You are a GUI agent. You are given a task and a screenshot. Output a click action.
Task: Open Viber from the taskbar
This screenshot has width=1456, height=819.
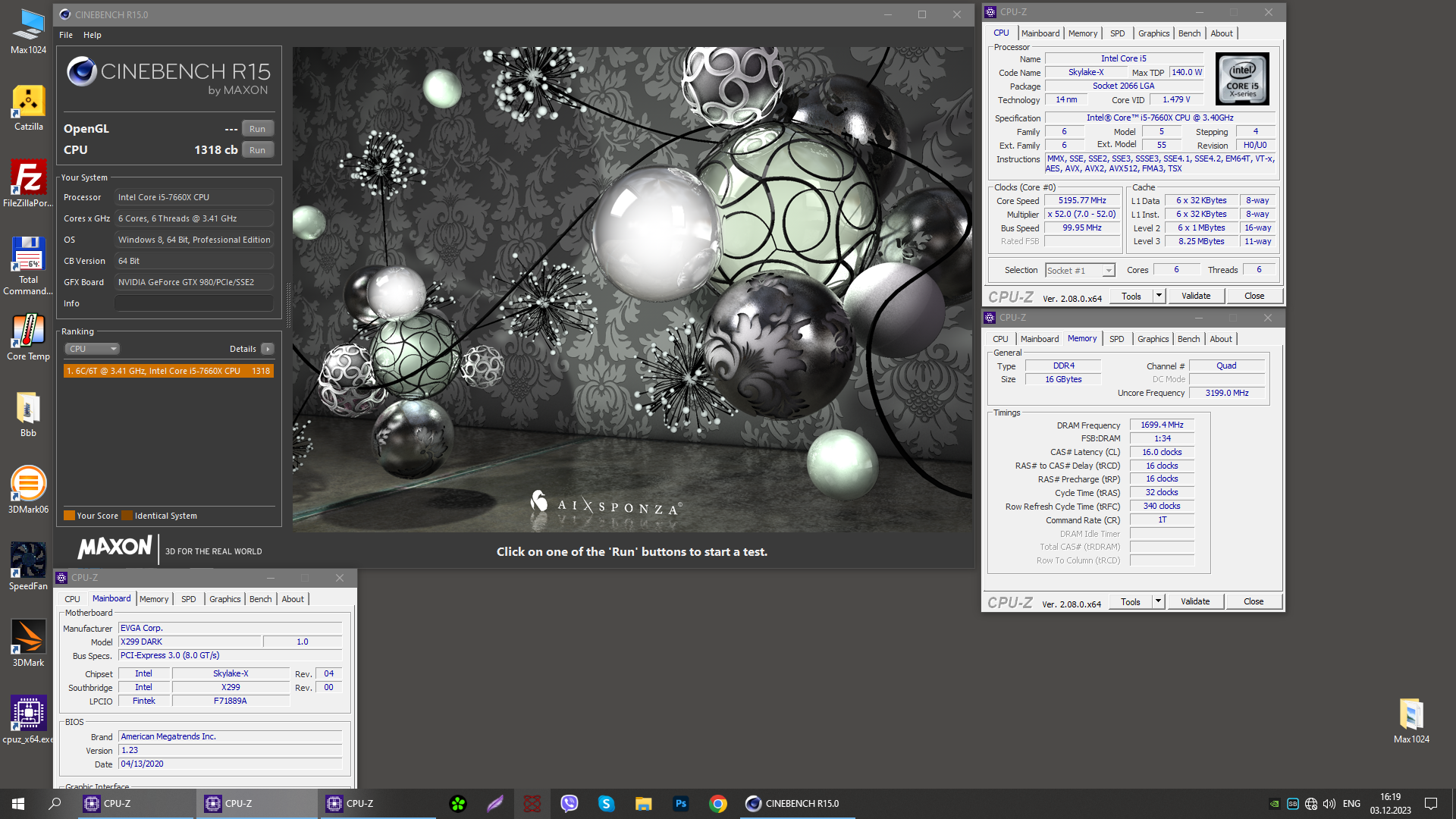click(x=570, y=804)
